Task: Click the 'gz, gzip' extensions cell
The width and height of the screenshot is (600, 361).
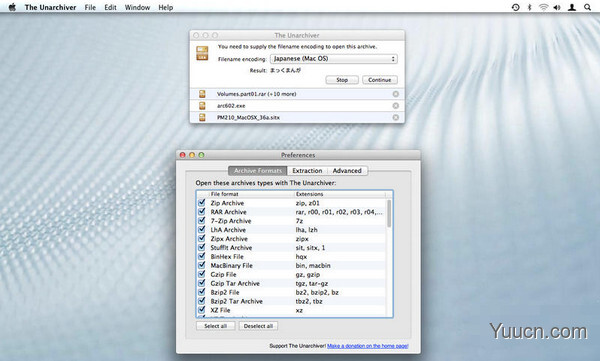Action: [308, 274]
